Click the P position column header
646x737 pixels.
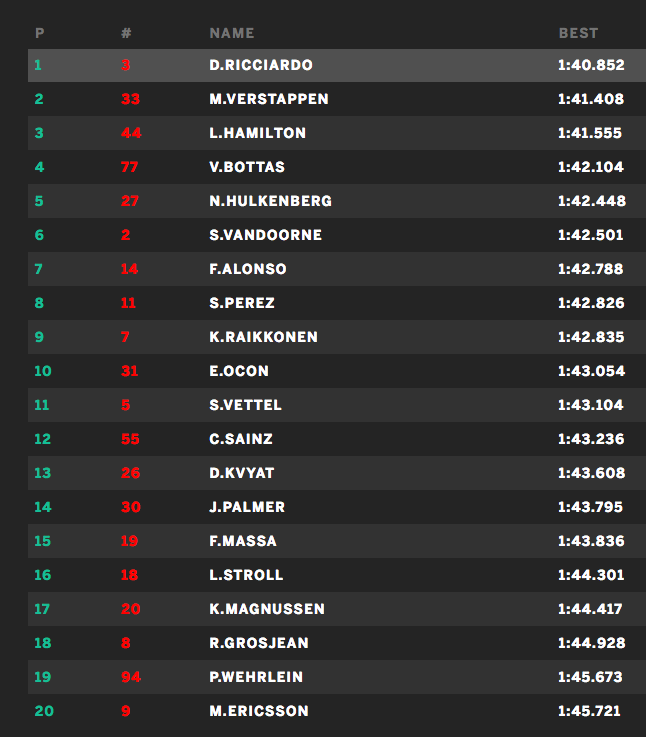click(40, 33)
